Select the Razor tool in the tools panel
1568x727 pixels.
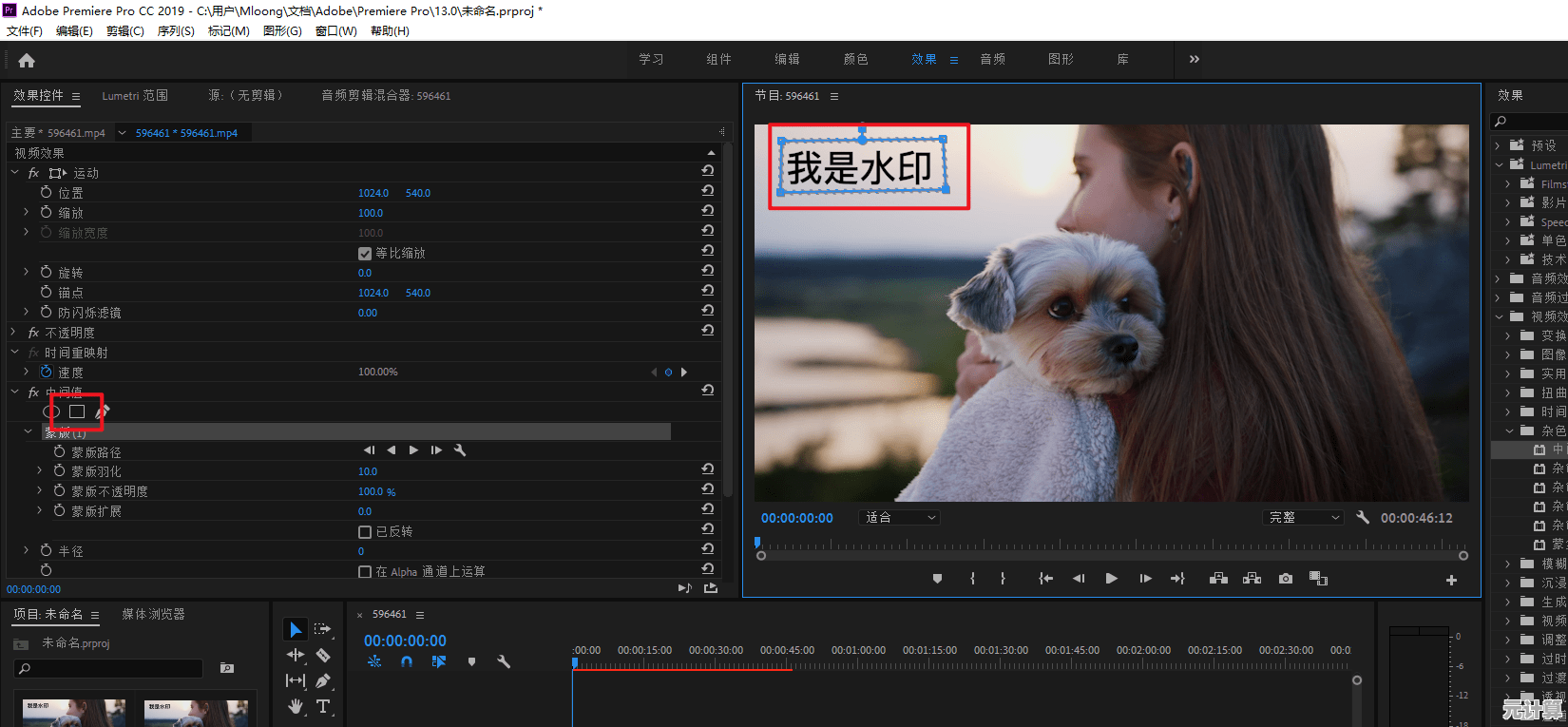click(323, 655)
